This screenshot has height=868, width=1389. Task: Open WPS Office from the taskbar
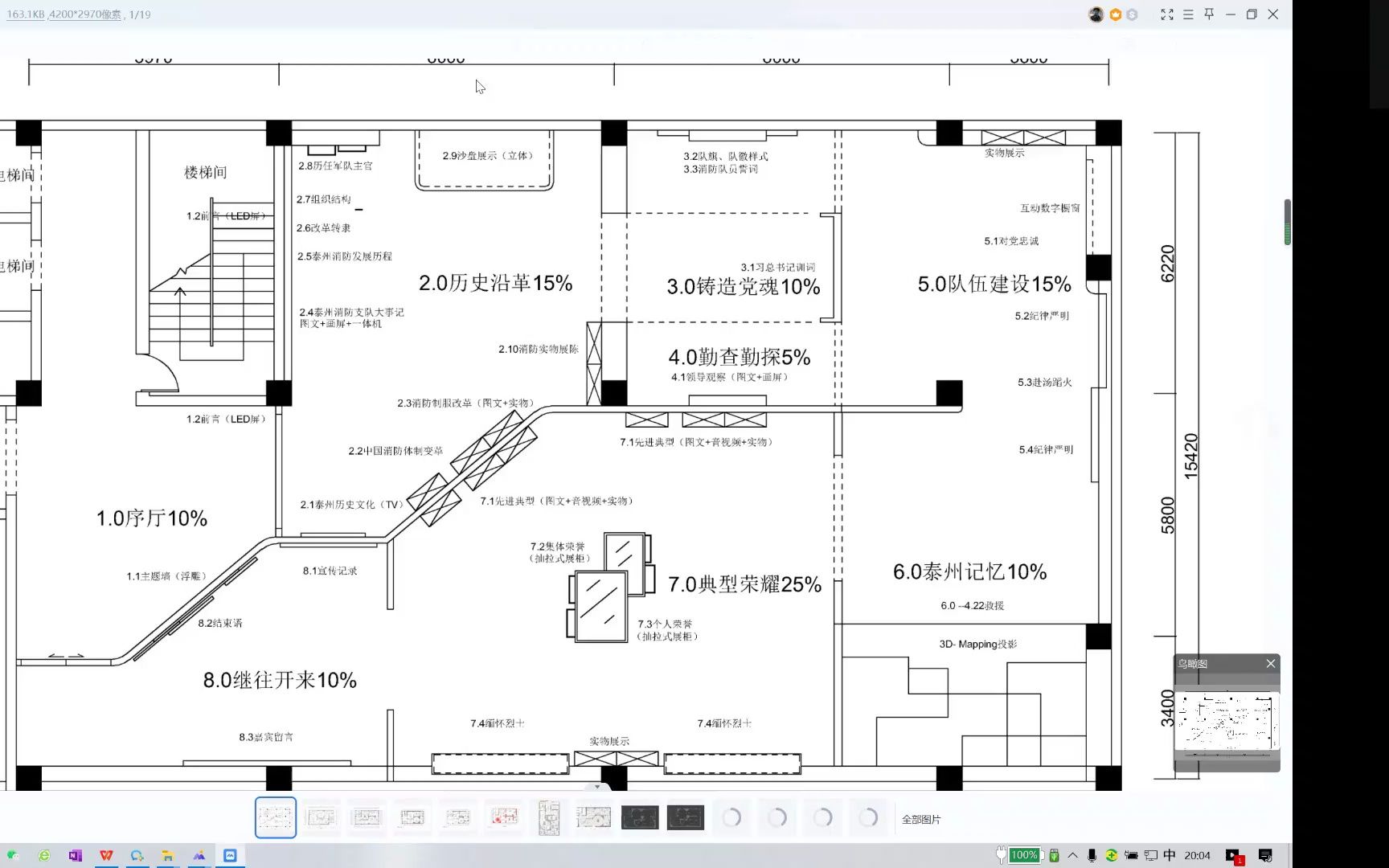point(106,855)
